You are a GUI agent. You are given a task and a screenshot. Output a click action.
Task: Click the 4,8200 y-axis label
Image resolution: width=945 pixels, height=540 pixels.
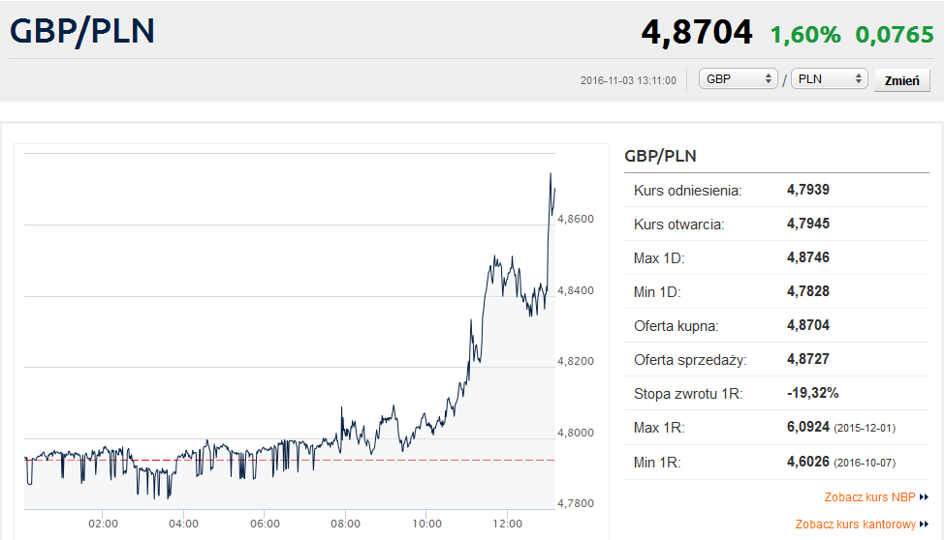576,362
